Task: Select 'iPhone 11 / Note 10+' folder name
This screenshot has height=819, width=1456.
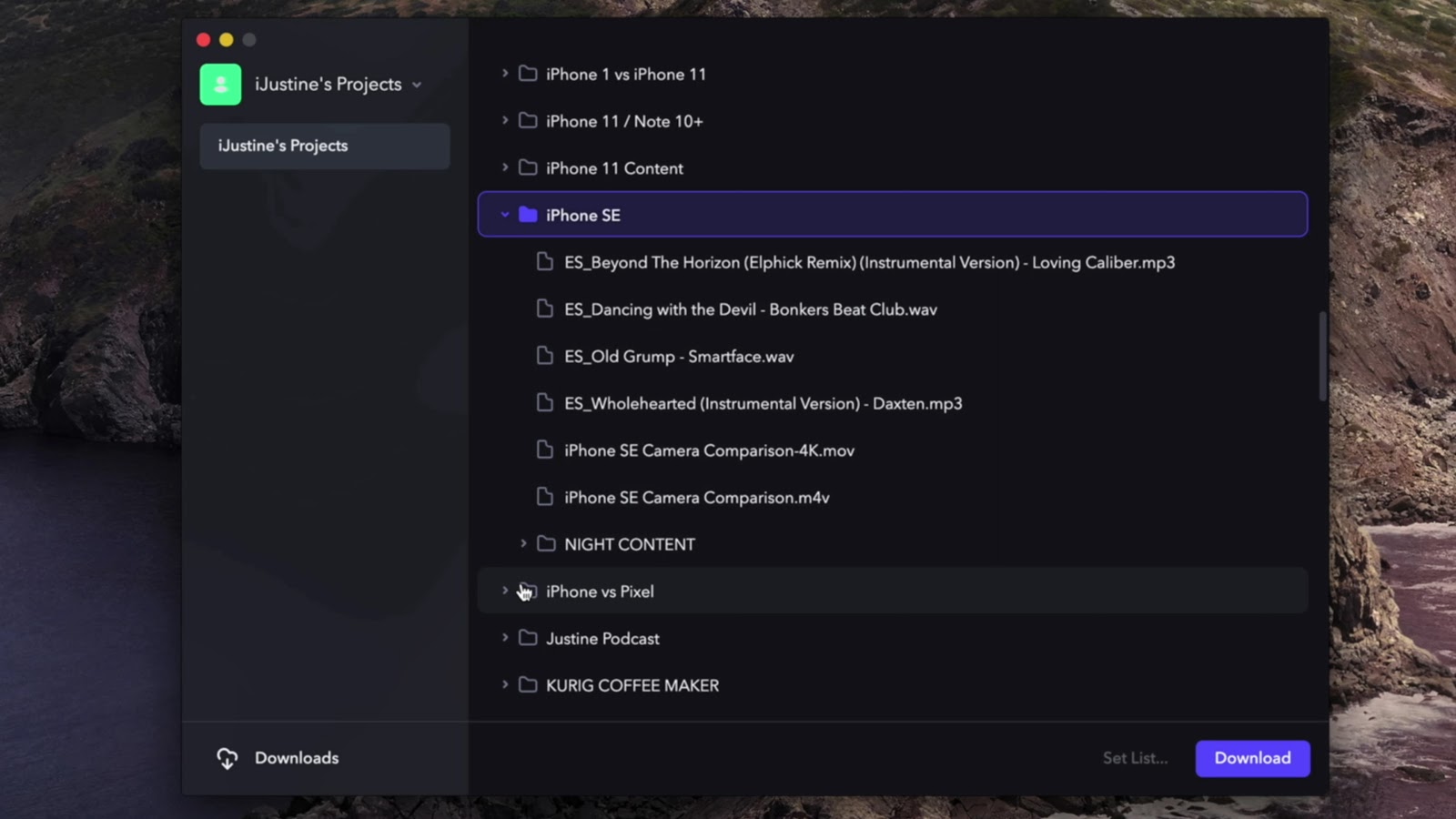Action: pyautogui.click(x=624, y=121)
